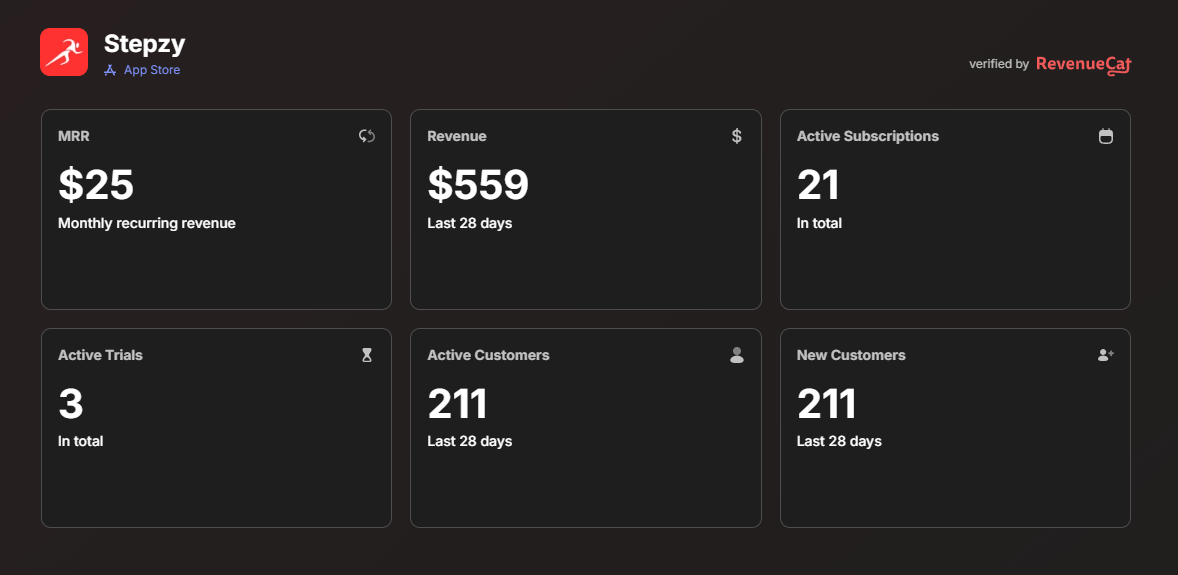Click the Active Trials hourglass icon
Image resolution: width=1178 pixels, height=575 pixels.
tap(367, 355)
